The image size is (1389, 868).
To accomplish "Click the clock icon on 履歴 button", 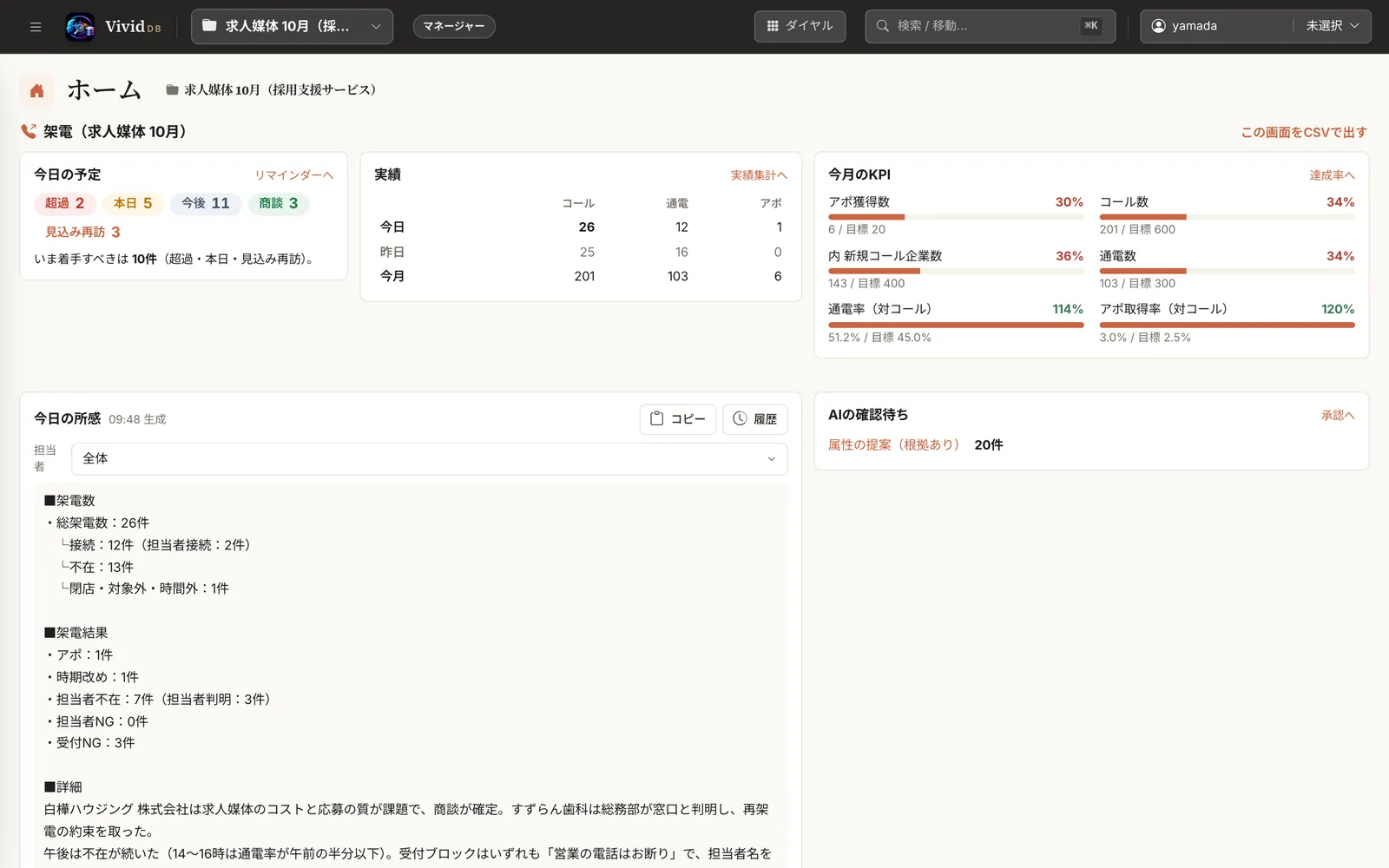I will tap(740, 418).
